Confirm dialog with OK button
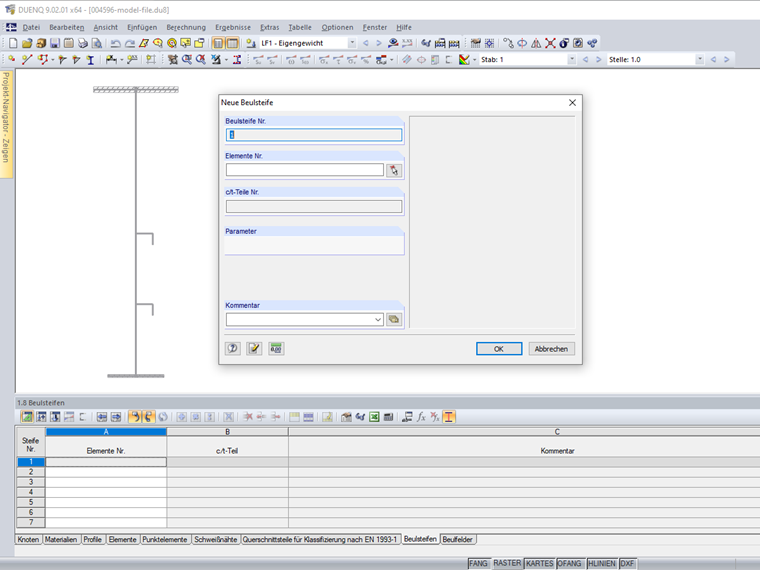Image resolution: width=760 pixels, height=570 pixels. 499,349
